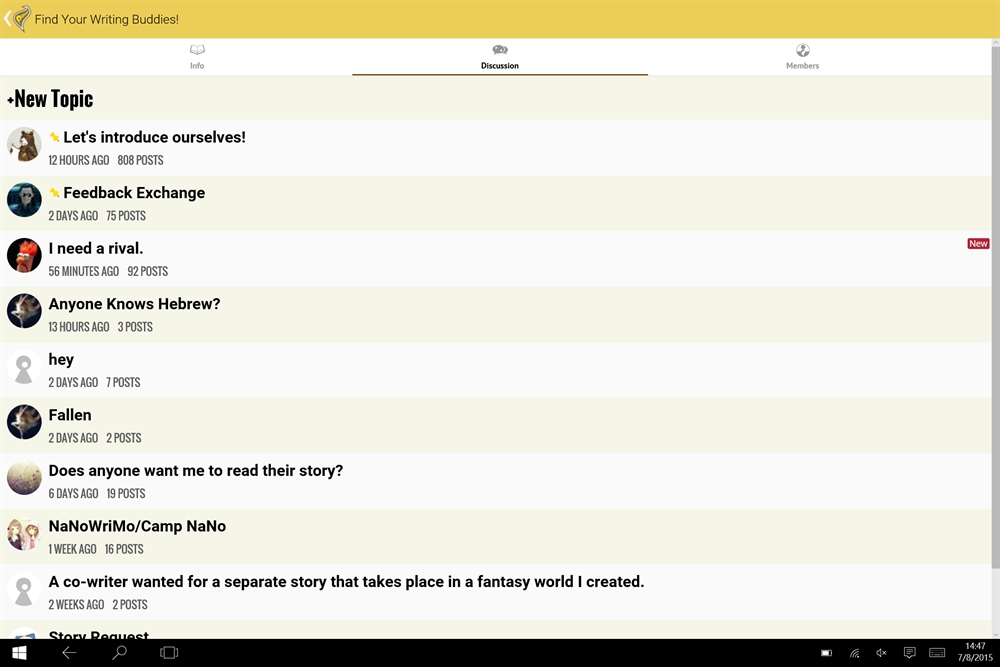Open Task View in the taskbar
The height and width of the screenshot is (667, 1000).
click(x=169, y=653)
